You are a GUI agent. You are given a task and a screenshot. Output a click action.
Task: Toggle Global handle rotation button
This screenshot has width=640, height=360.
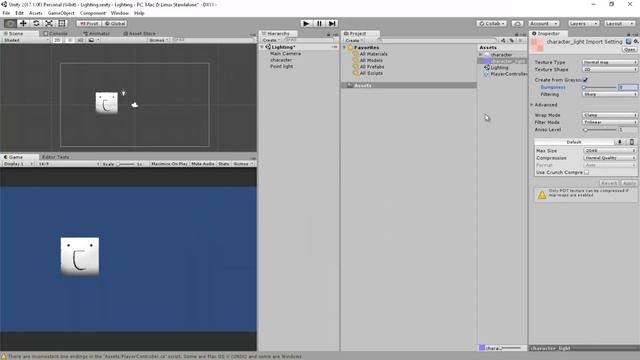point(115,24)
